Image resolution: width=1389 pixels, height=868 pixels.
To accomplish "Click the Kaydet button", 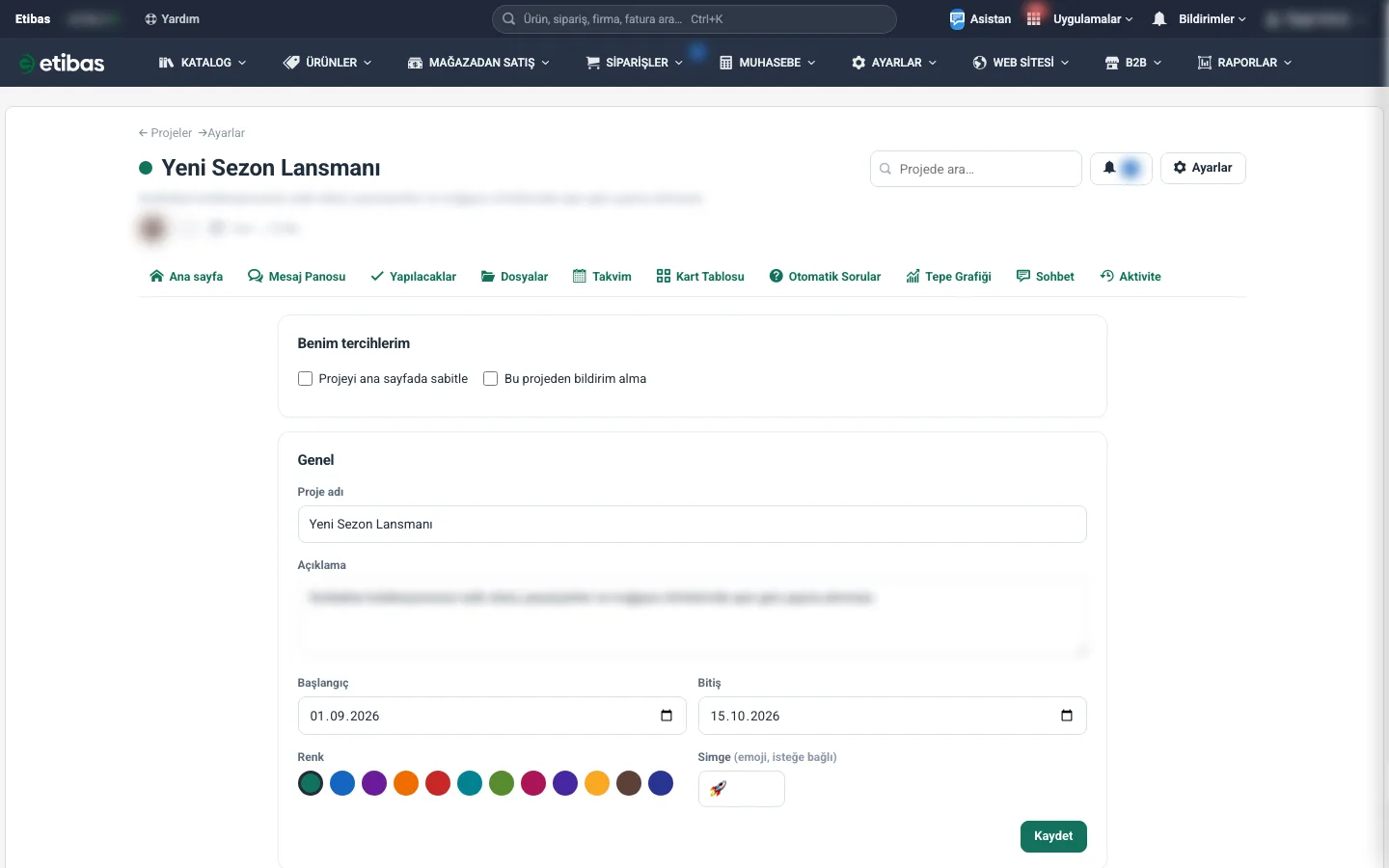I will click(1053, 836).
